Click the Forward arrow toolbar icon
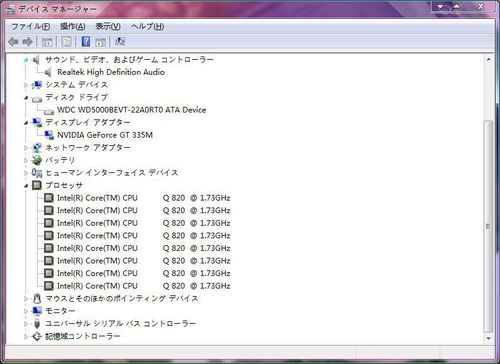This screenshot has width=500, height=364. coord(27,42)
